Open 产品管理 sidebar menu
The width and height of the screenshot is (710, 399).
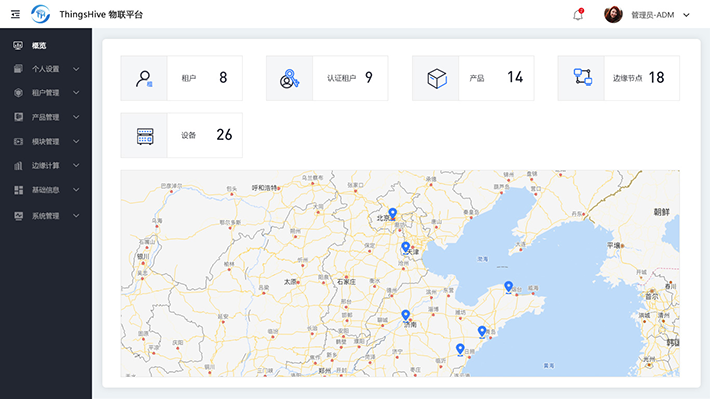coord(46,117)
